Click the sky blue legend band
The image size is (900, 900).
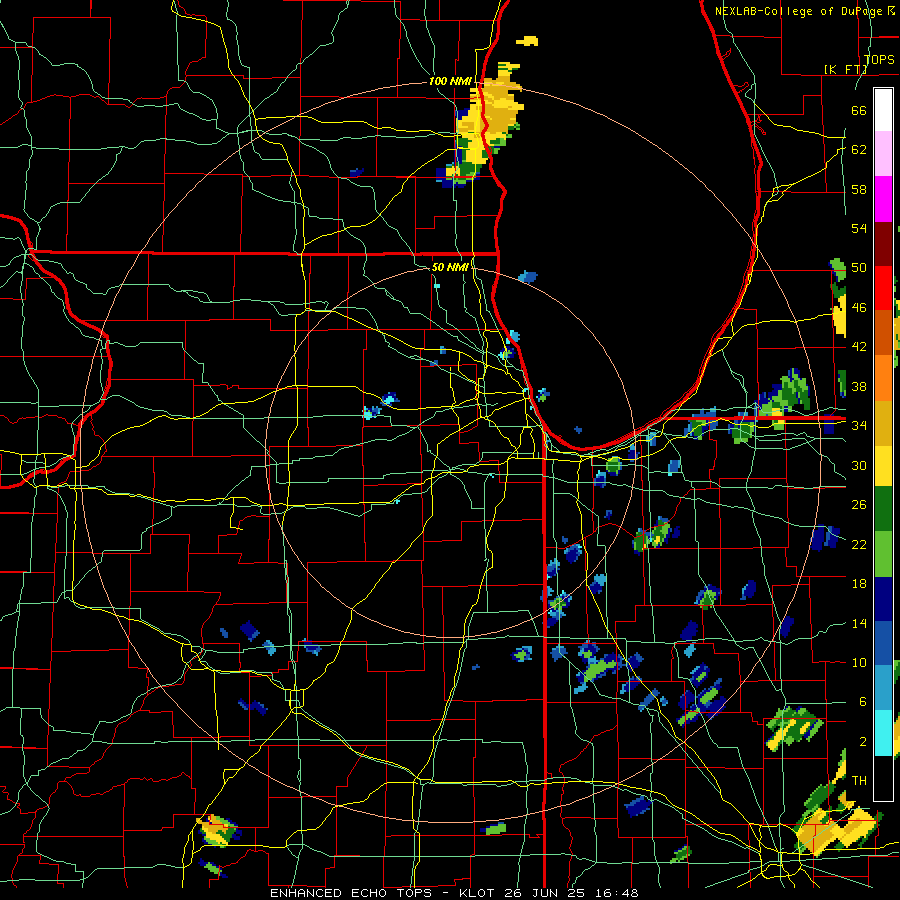point(883,687)
